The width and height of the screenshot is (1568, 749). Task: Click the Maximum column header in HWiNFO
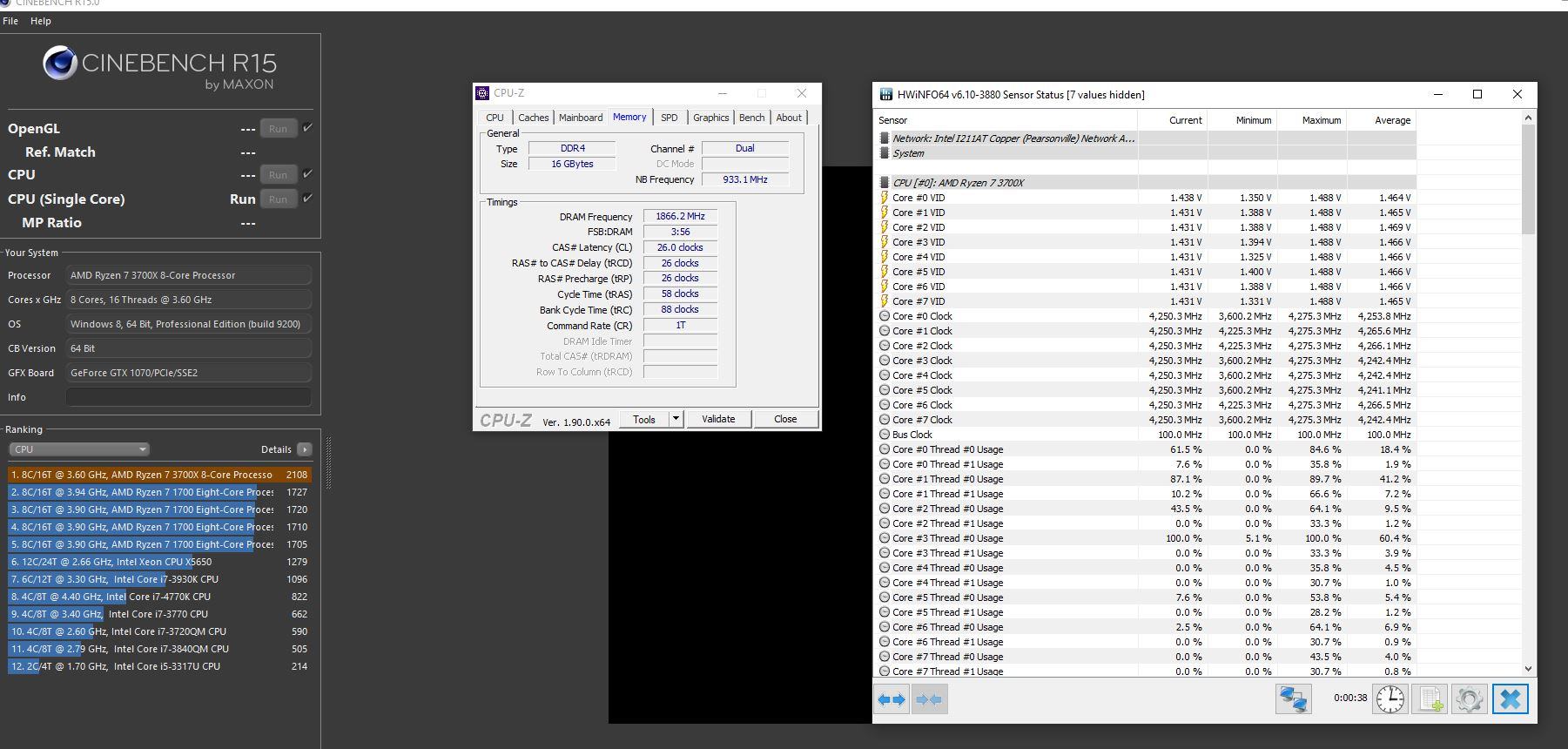[x=1311, y=120]
